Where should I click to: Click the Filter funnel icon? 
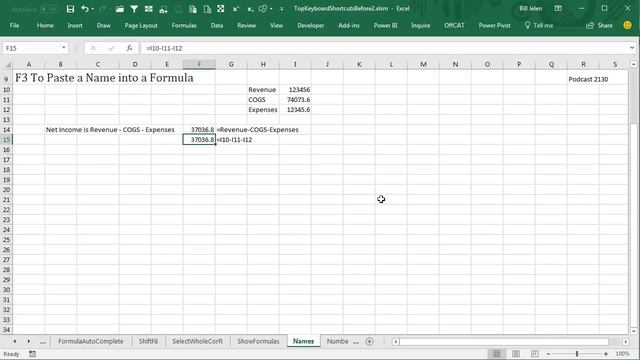click(x=134, y=9)
